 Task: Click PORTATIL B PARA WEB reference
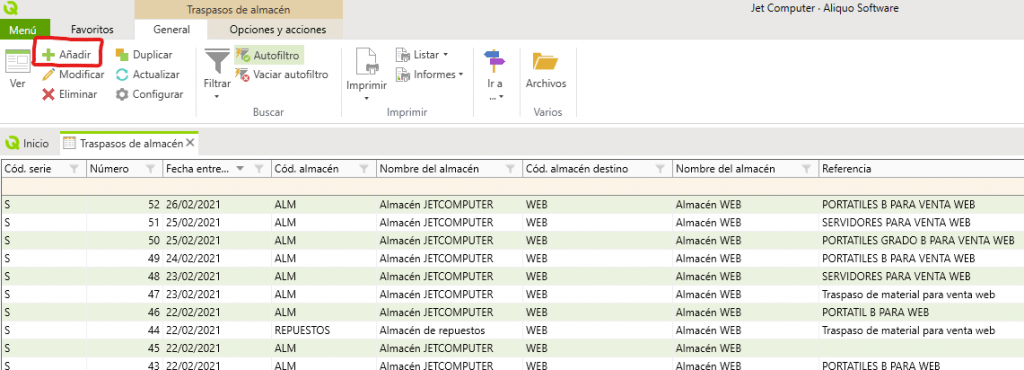point(876,312)
